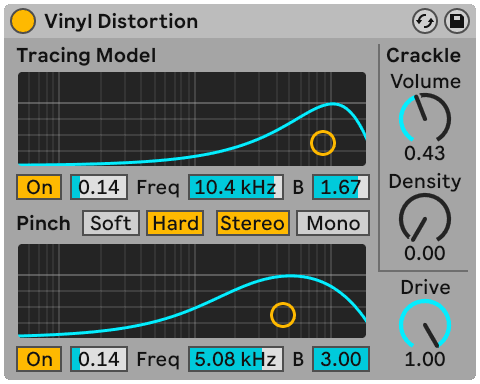Click the Pinch B field 3.00
Viewport: 480px width, 384px height.
[341, 359]
